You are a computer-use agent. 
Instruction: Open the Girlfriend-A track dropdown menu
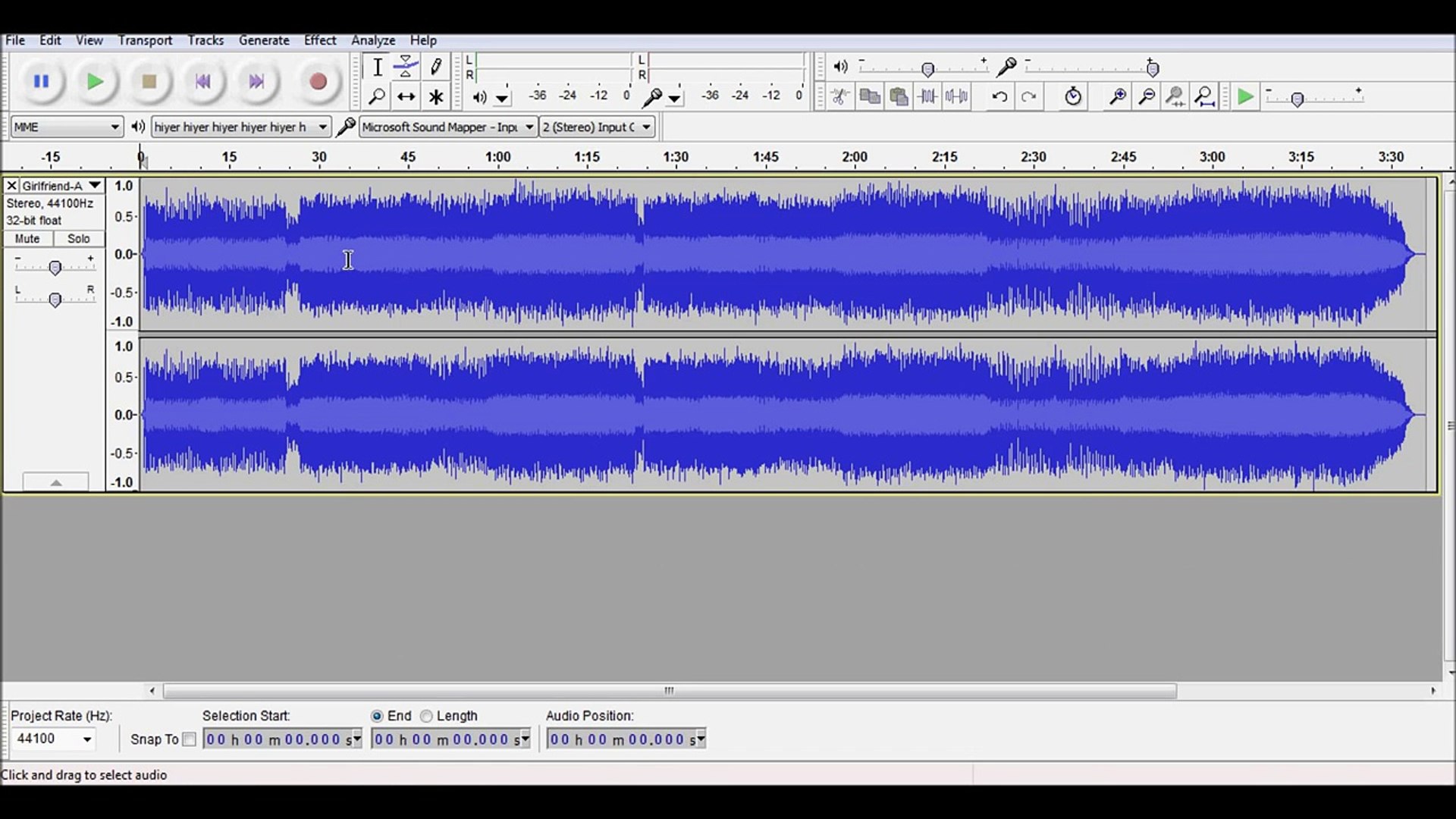95,185
